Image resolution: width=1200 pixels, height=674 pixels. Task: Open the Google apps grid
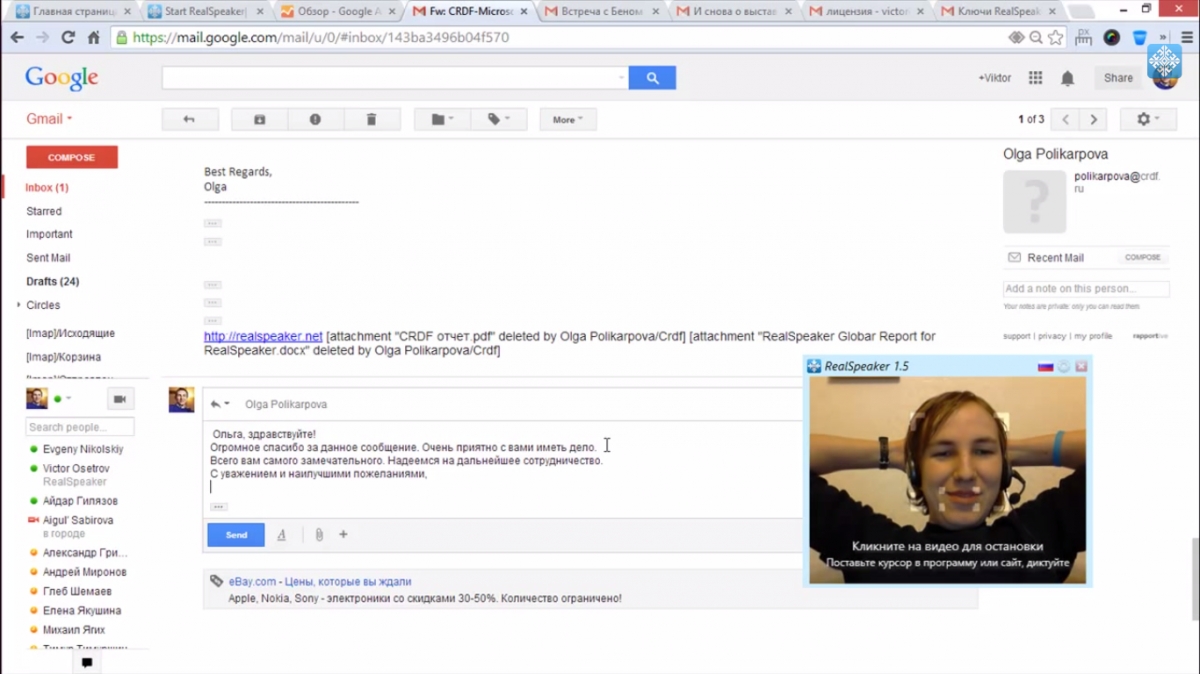(x=1035, y=78)
